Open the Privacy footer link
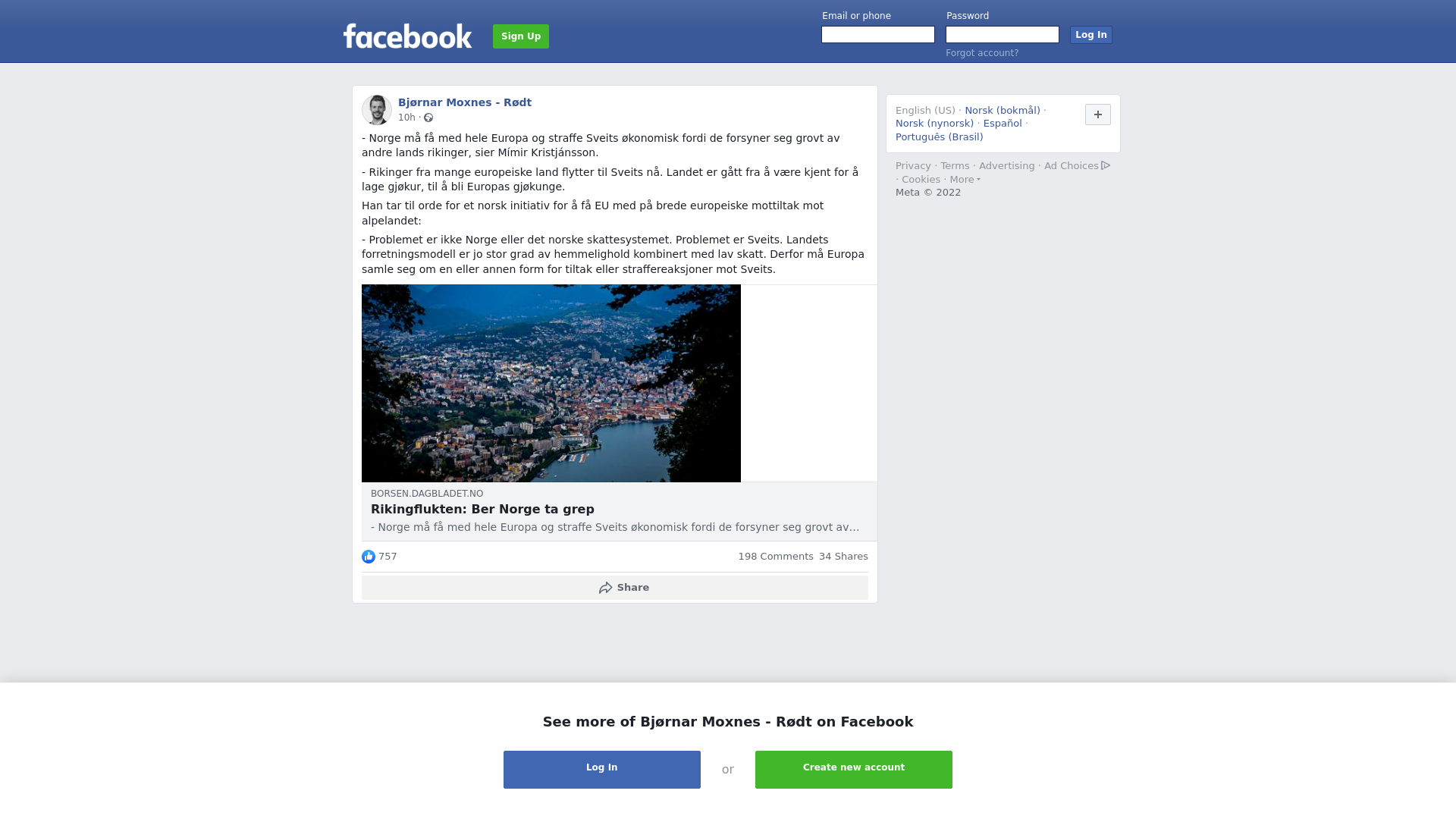1456x819 pixels. click(x=913, y=166)
